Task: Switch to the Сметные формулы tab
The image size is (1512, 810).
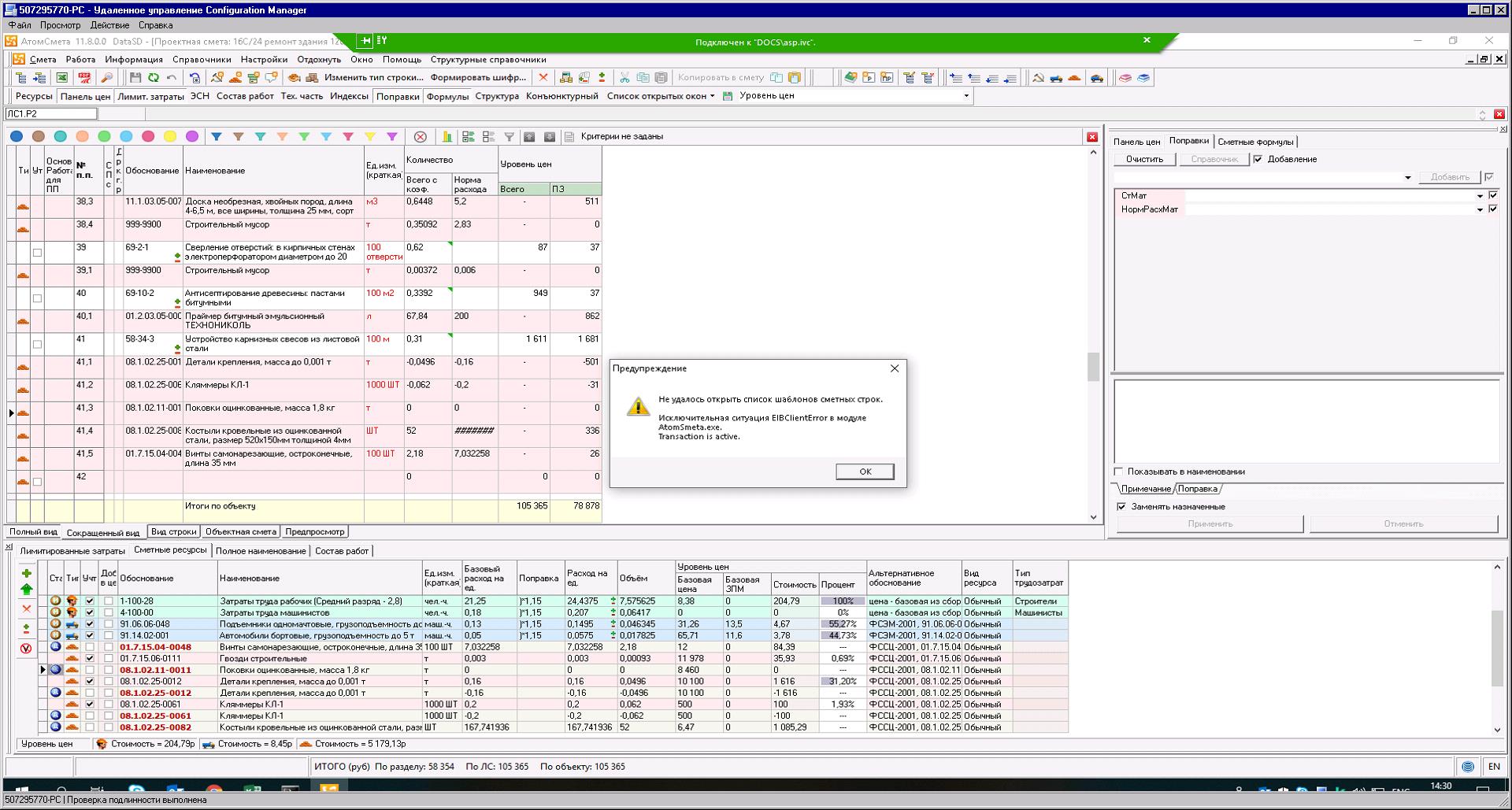Action: tap(1255, 142)
